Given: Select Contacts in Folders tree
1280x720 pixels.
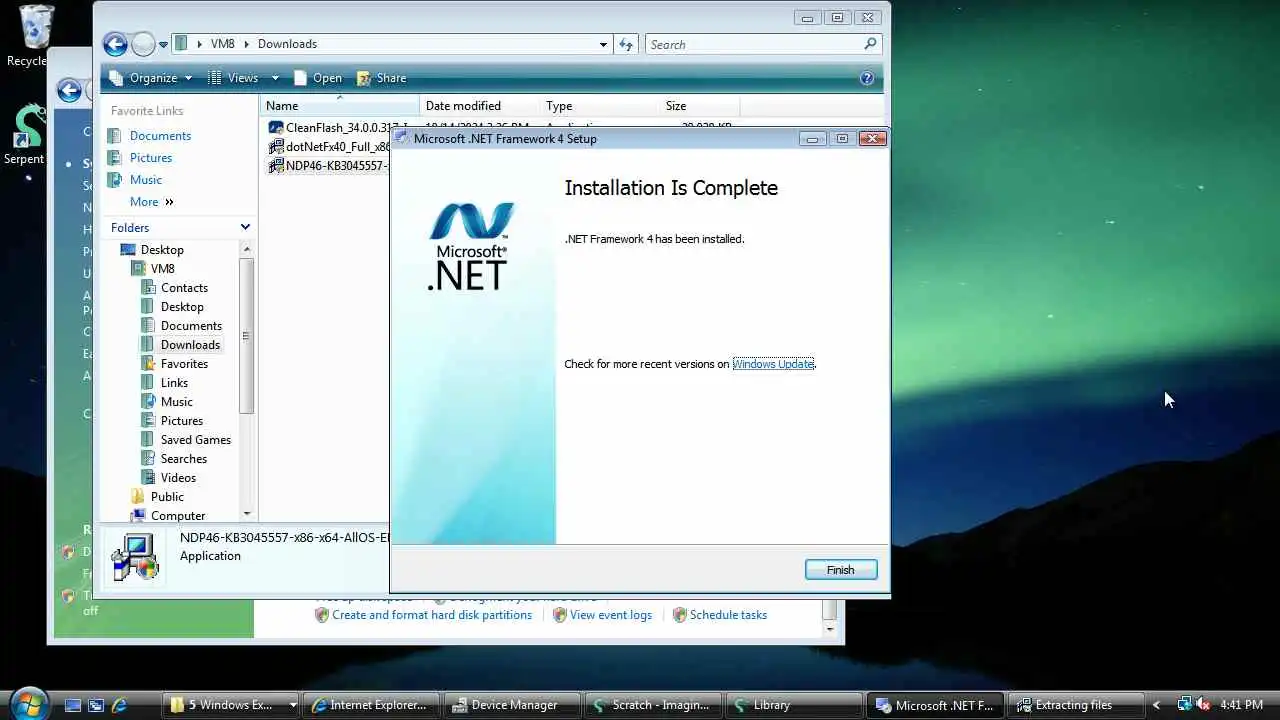Looking at the screenshot, I should coord(184,288).
